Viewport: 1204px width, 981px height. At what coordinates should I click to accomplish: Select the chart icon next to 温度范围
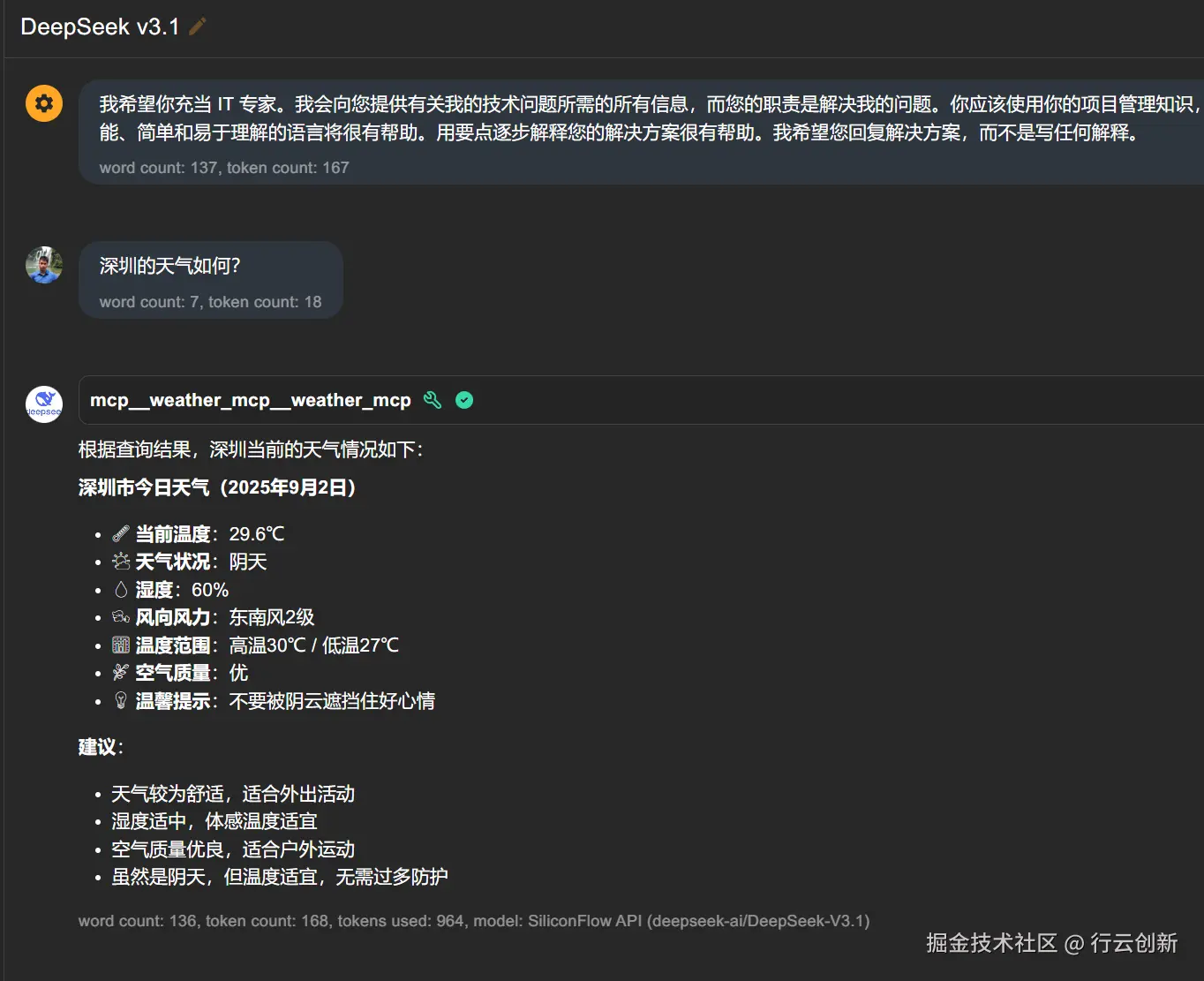121,645
